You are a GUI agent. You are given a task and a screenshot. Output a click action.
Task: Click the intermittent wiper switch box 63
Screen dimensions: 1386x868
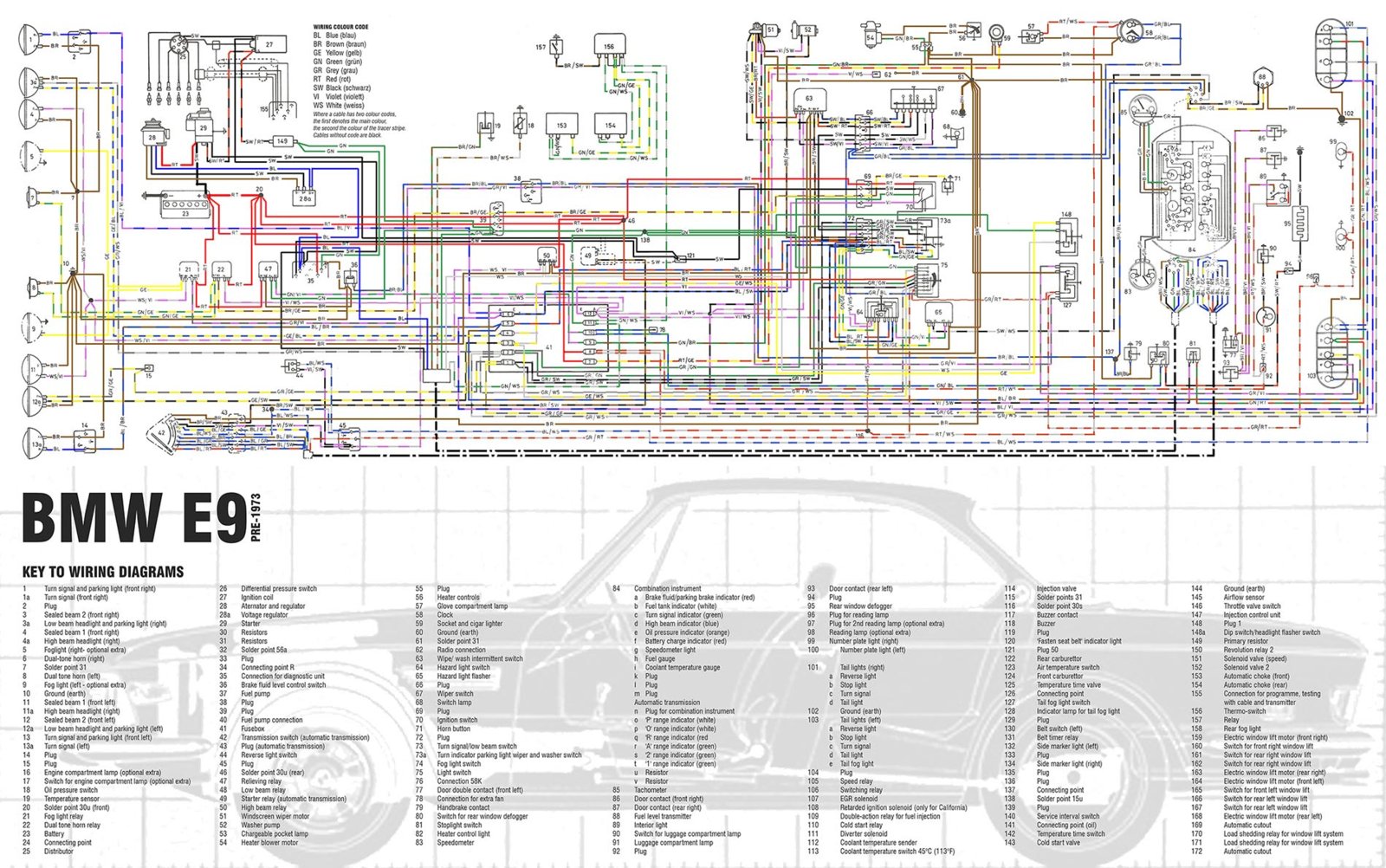tap(809, 101)
